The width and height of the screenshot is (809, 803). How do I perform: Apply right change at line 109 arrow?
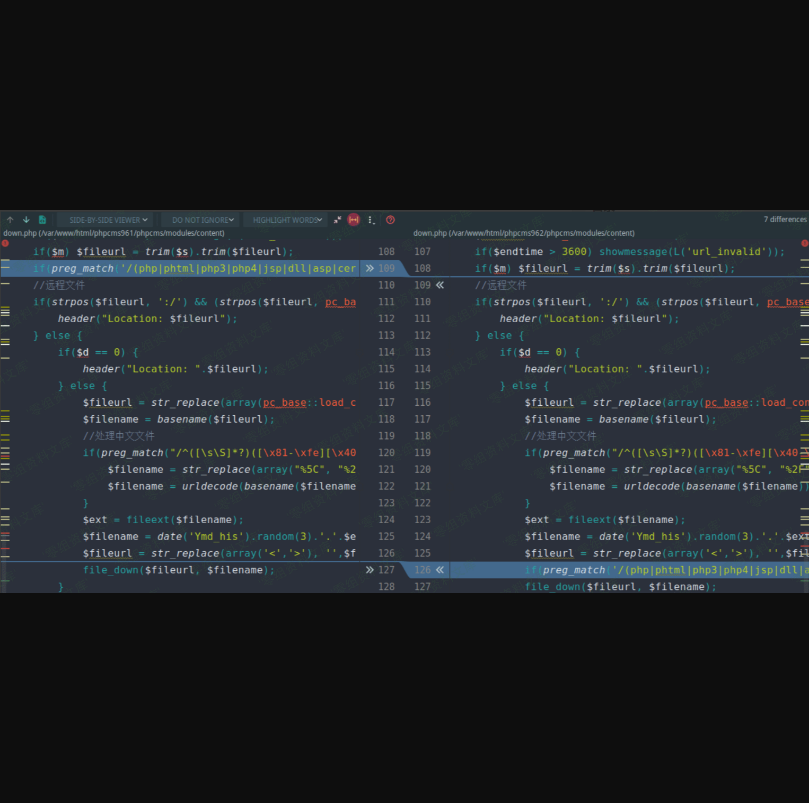tap(440, 285)
